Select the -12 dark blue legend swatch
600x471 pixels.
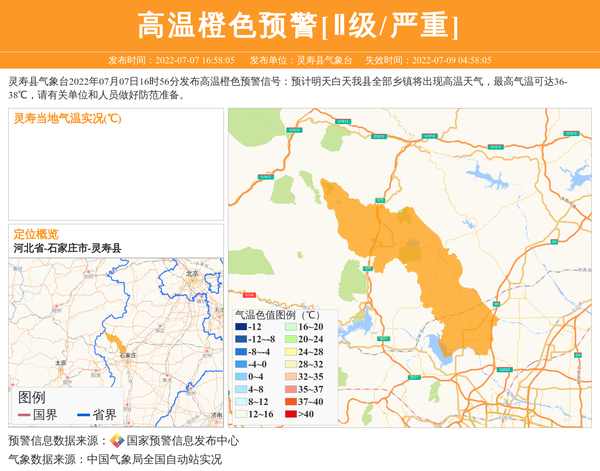pos(241,327)
